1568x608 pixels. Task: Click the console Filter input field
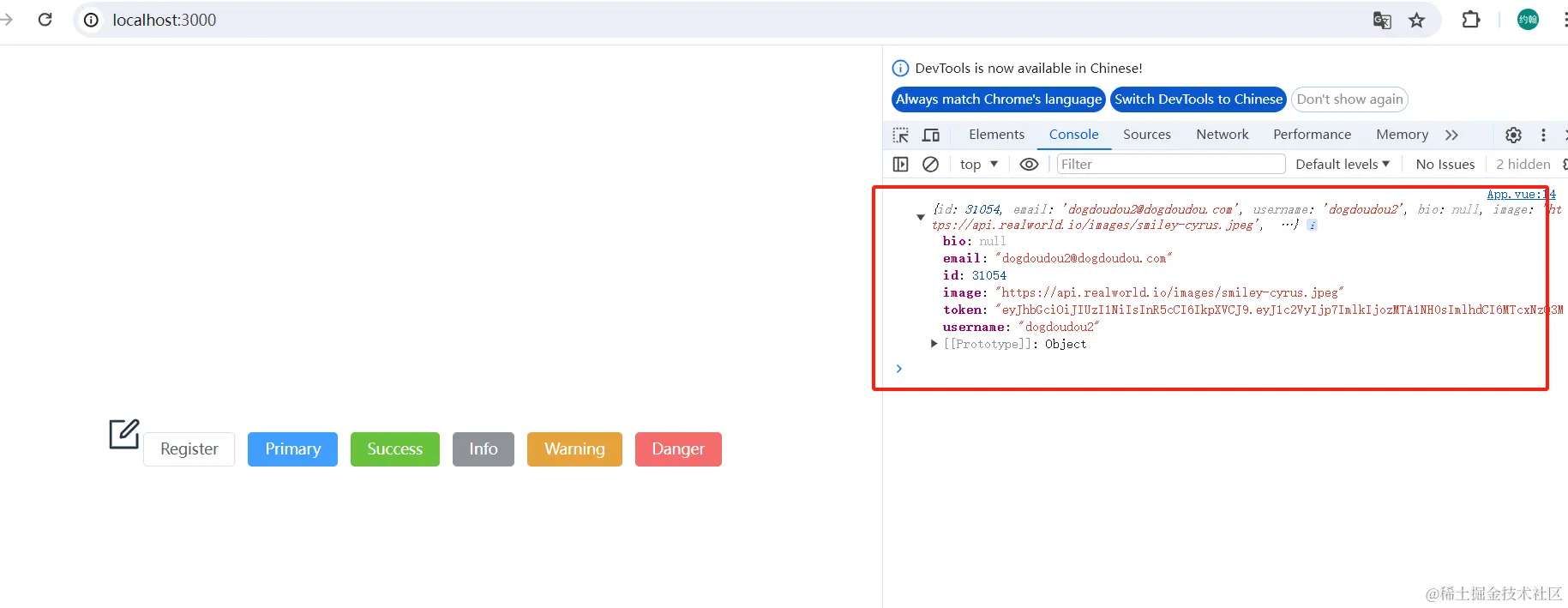point(1171,165)
